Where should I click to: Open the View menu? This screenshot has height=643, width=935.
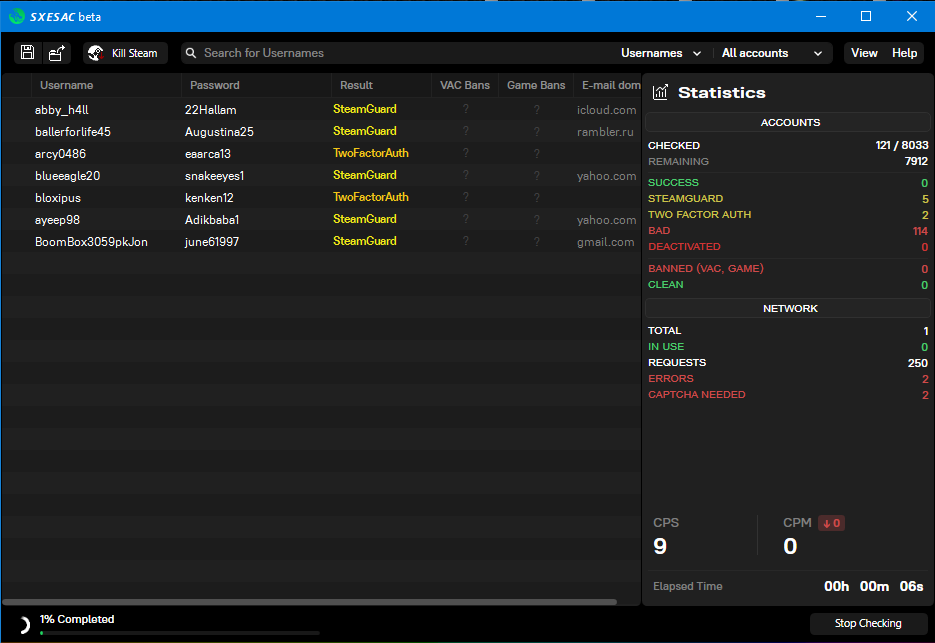tap(864, 53)
